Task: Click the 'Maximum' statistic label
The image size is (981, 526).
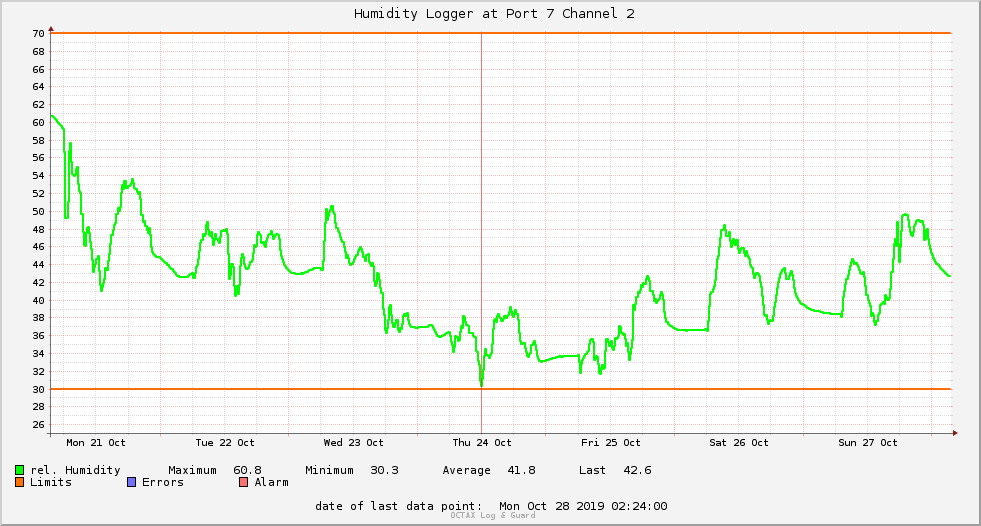Action: tap(192, 470)
